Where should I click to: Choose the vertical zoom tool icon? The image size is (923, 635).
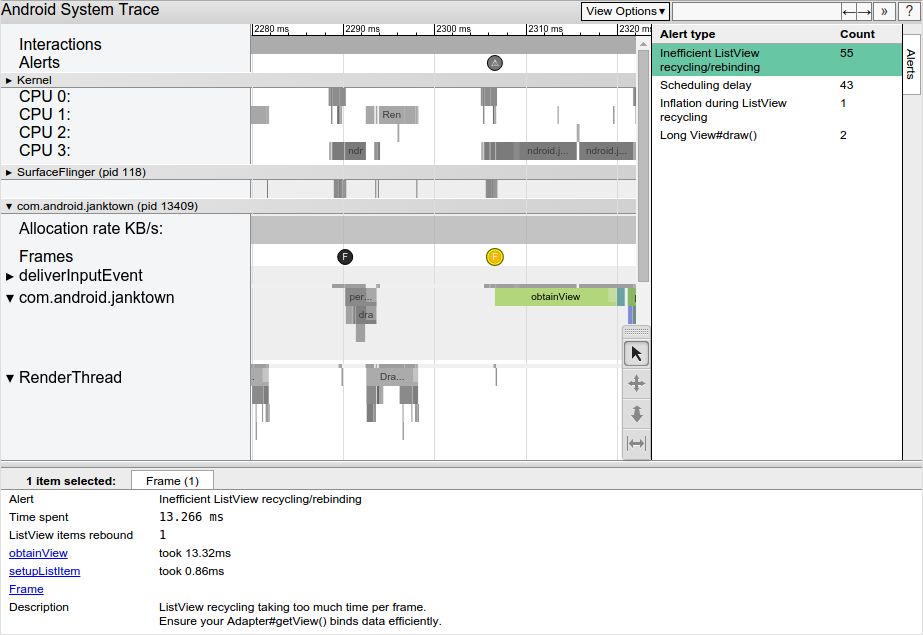point(636,413)
